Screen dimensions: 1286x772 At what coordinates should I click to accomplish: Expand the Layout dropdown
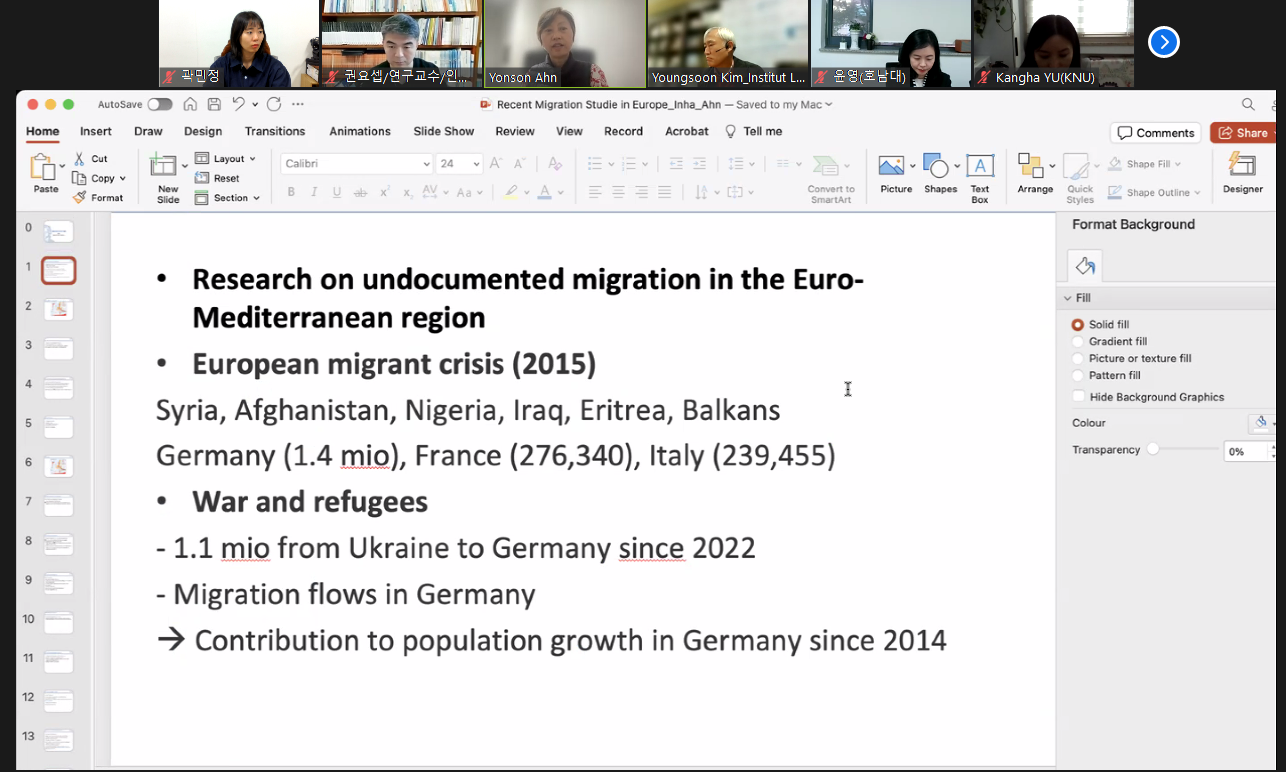coord(252,159)
